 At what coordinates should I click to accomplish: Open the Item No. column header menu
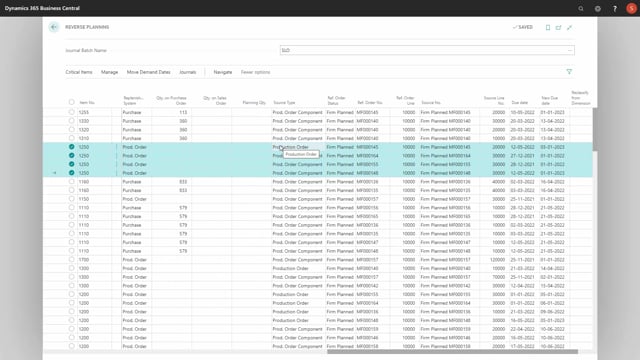coord(87,103)
